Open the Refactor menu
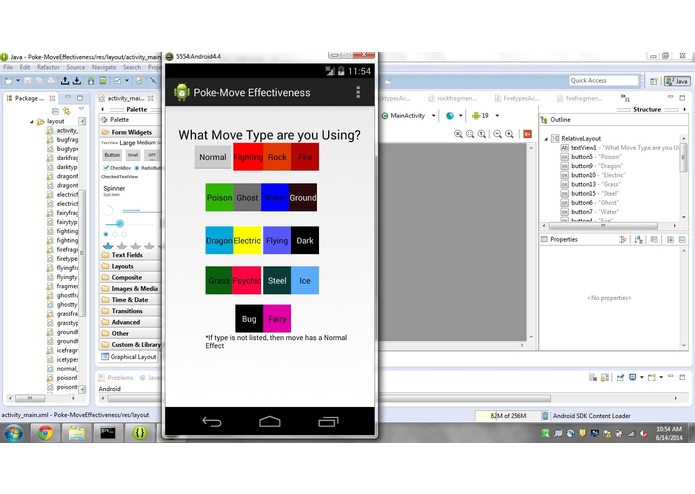Image resolution: width=695 pixels, height=494 pixels. click(x=48, y=67)
